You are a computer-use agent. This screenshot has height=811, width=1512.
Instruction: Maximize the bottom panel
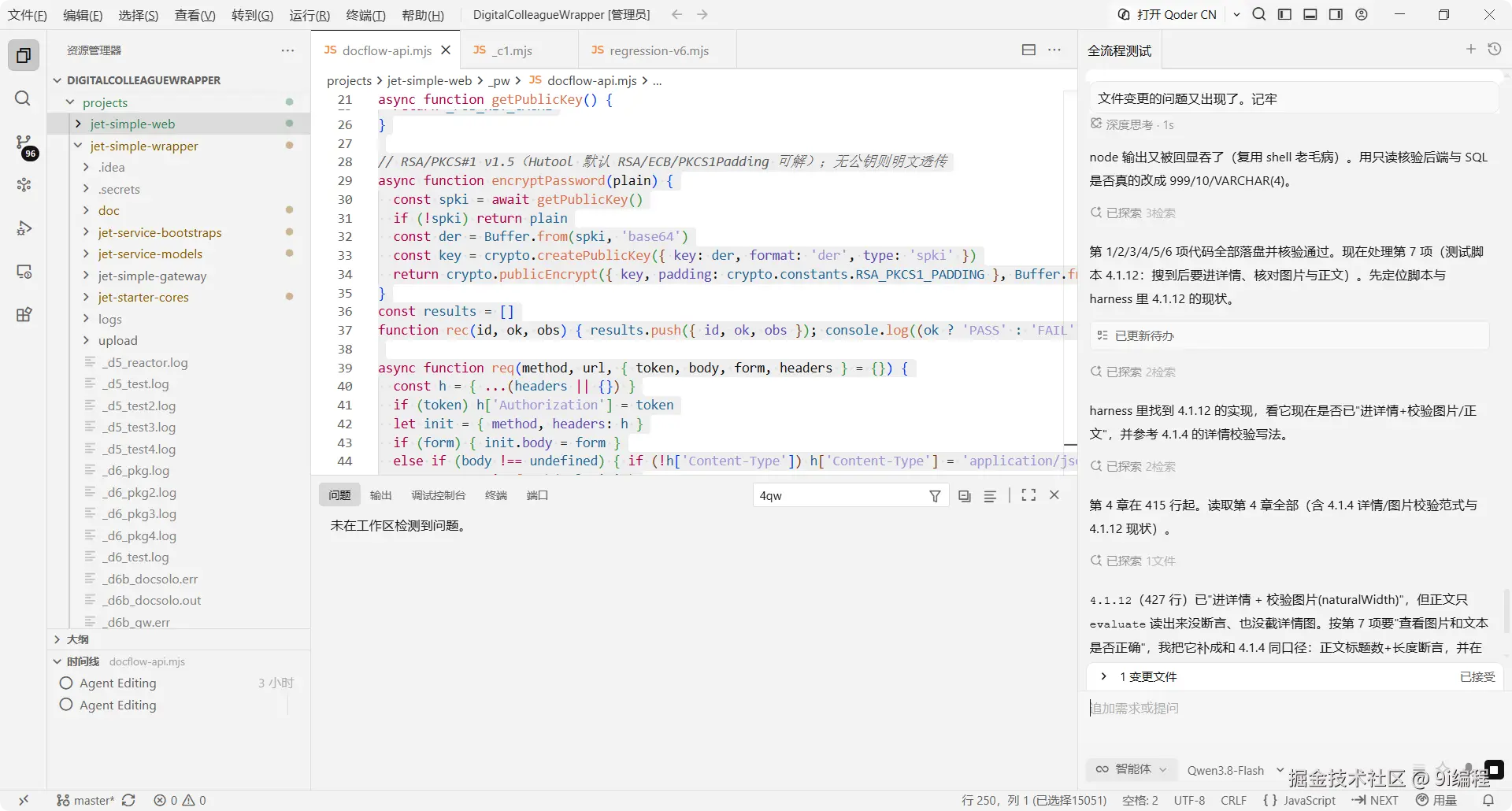[x=1028, y=495]
